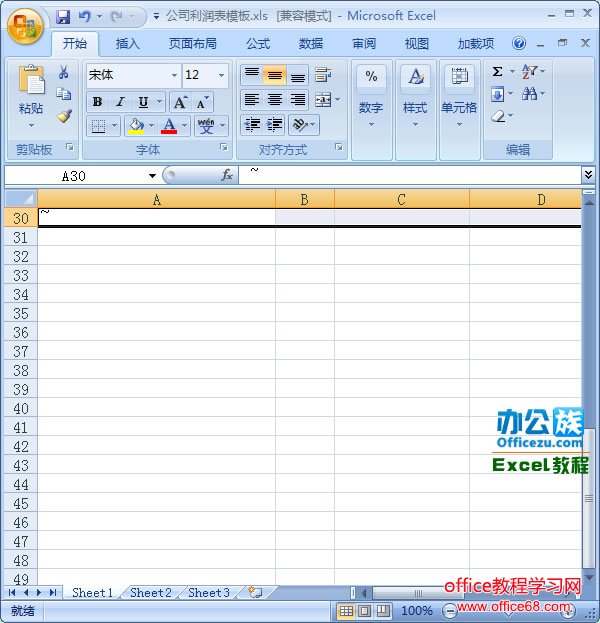
Task: Toggle underline formatting
Action: point(143,102)
